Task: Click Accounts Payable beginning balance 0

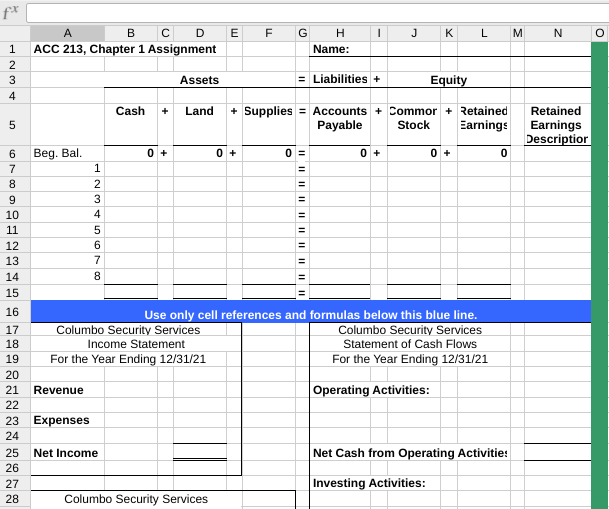Action: point(340,153)
